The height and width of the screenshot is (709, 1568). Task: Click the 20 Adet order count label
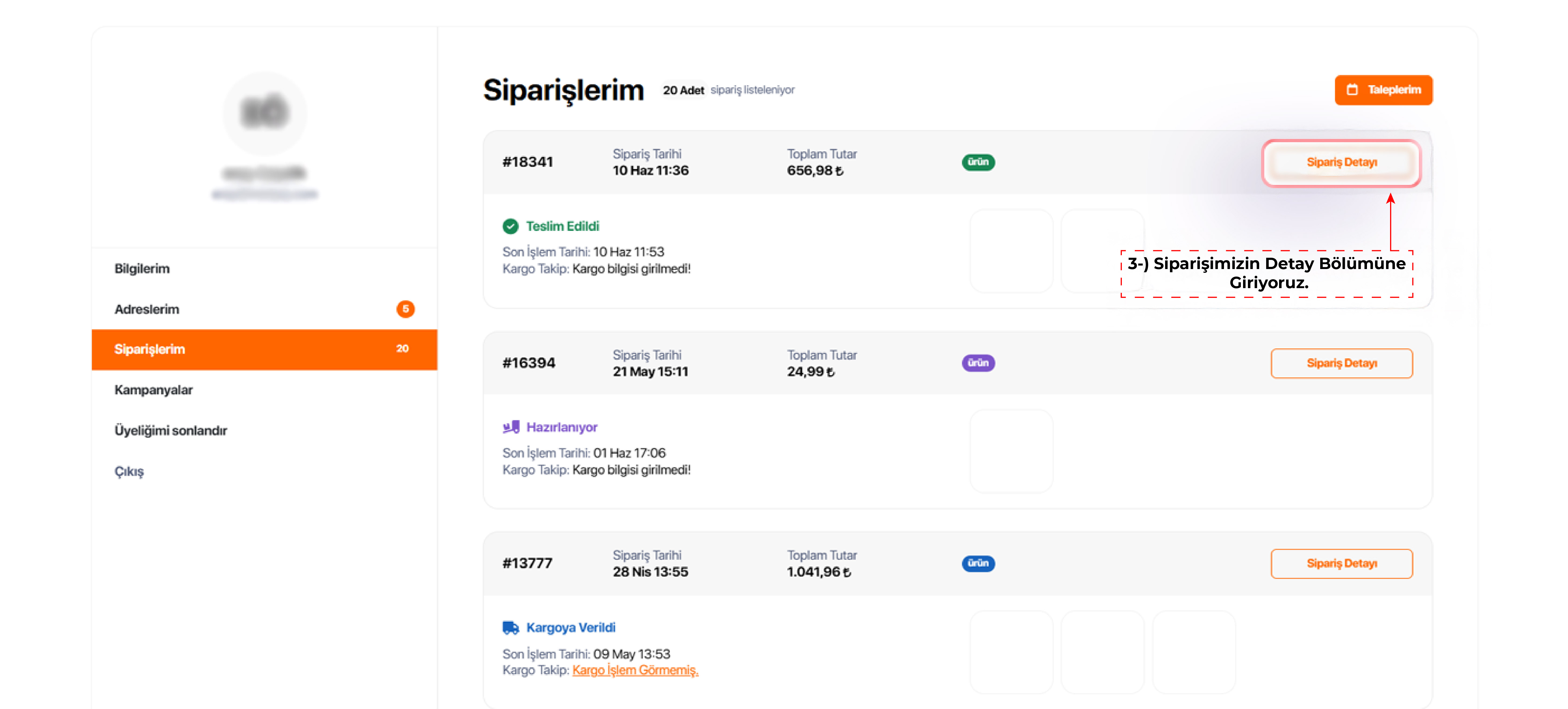[683, 90]
